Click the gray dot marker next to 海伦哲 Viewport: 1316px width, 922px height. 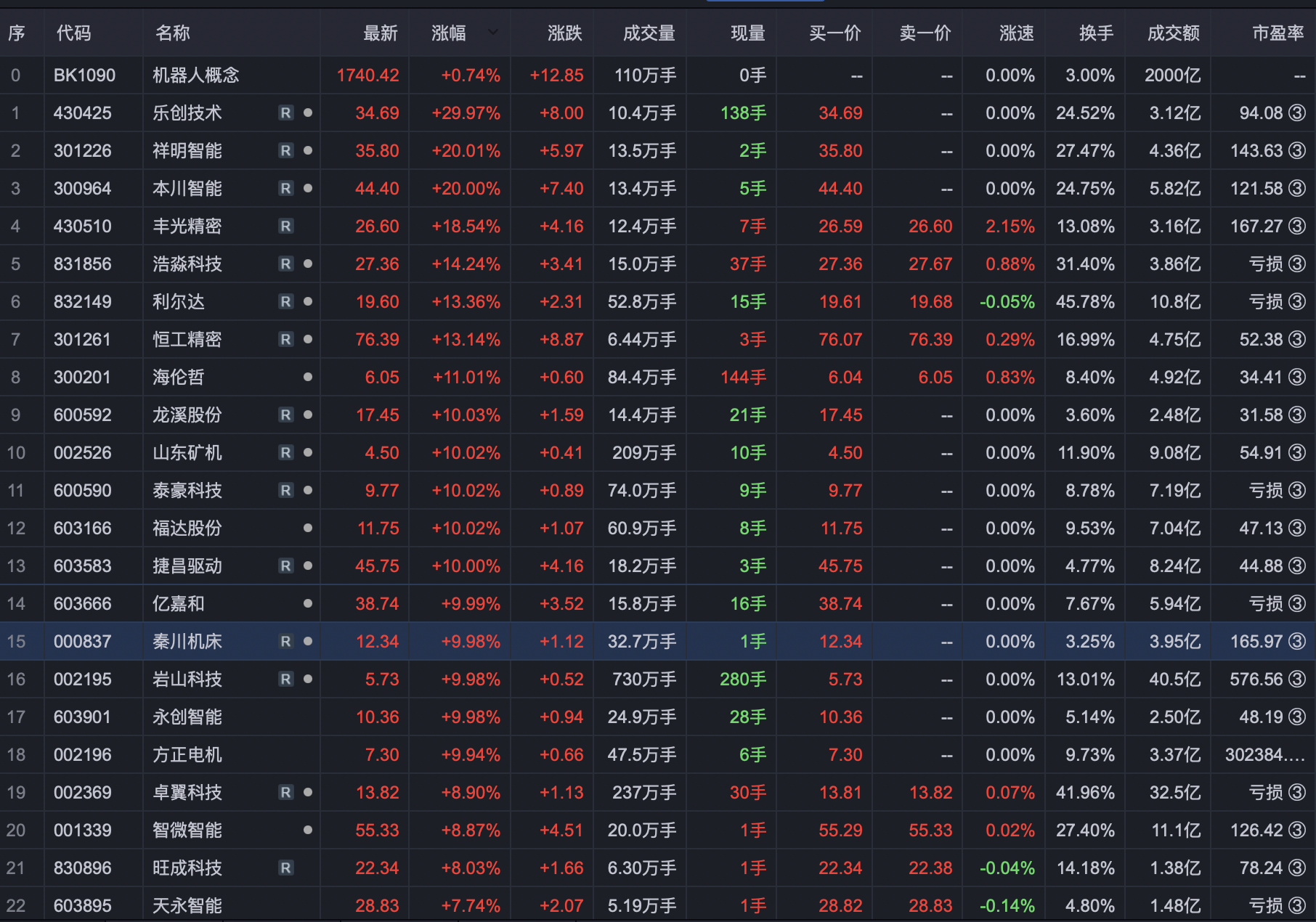(308, 378)
